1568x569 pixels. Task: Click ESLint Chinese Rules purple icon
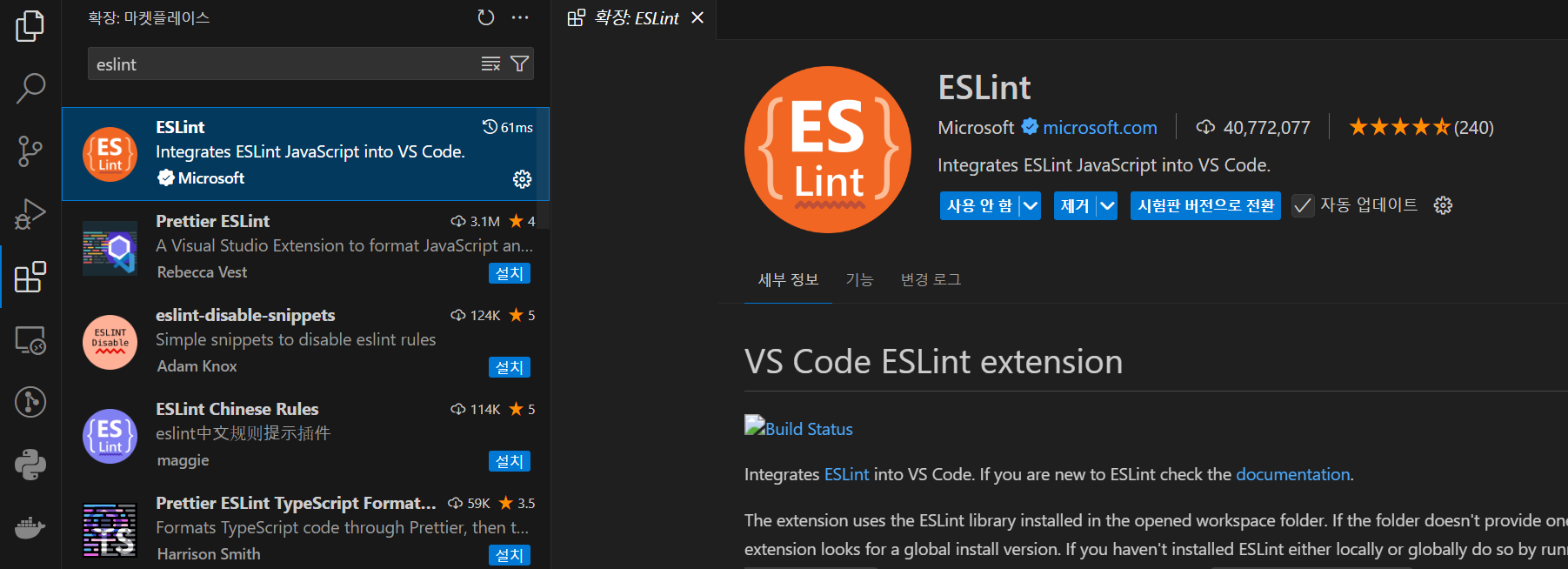pyautogui.click(x=110, y=436)
